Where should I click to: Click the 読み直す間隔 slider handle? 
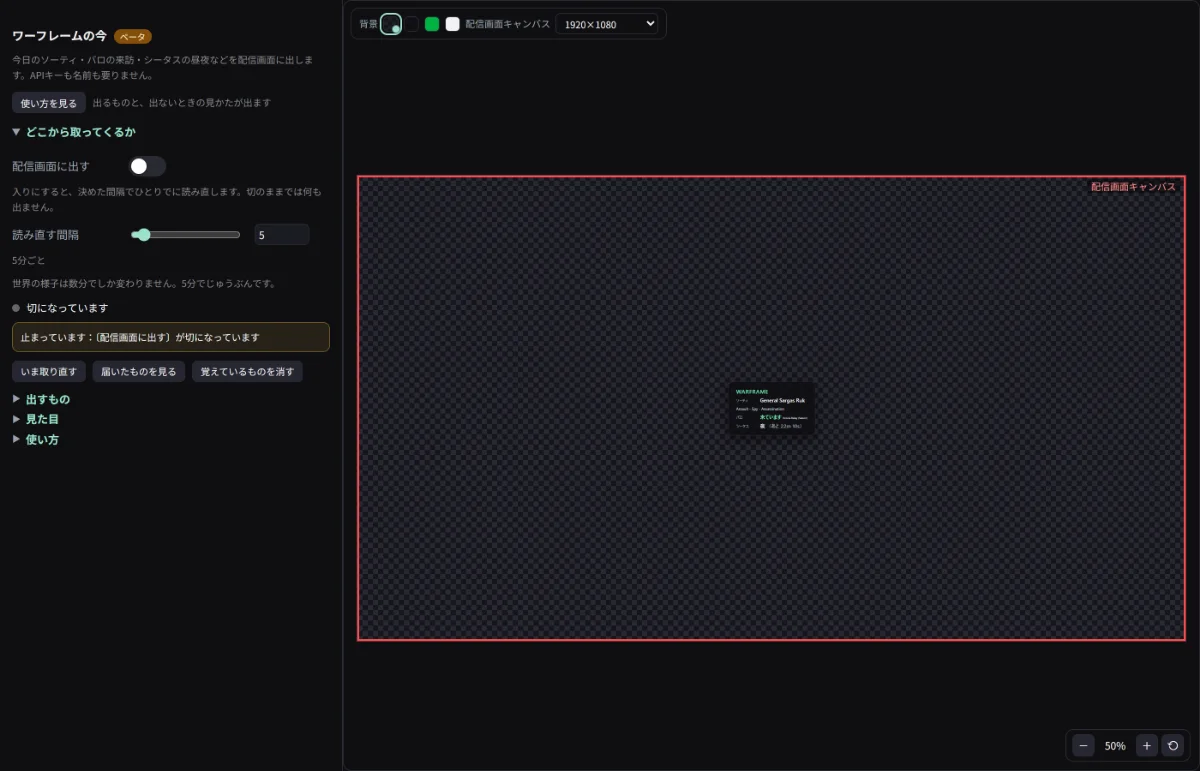(143, 235)
